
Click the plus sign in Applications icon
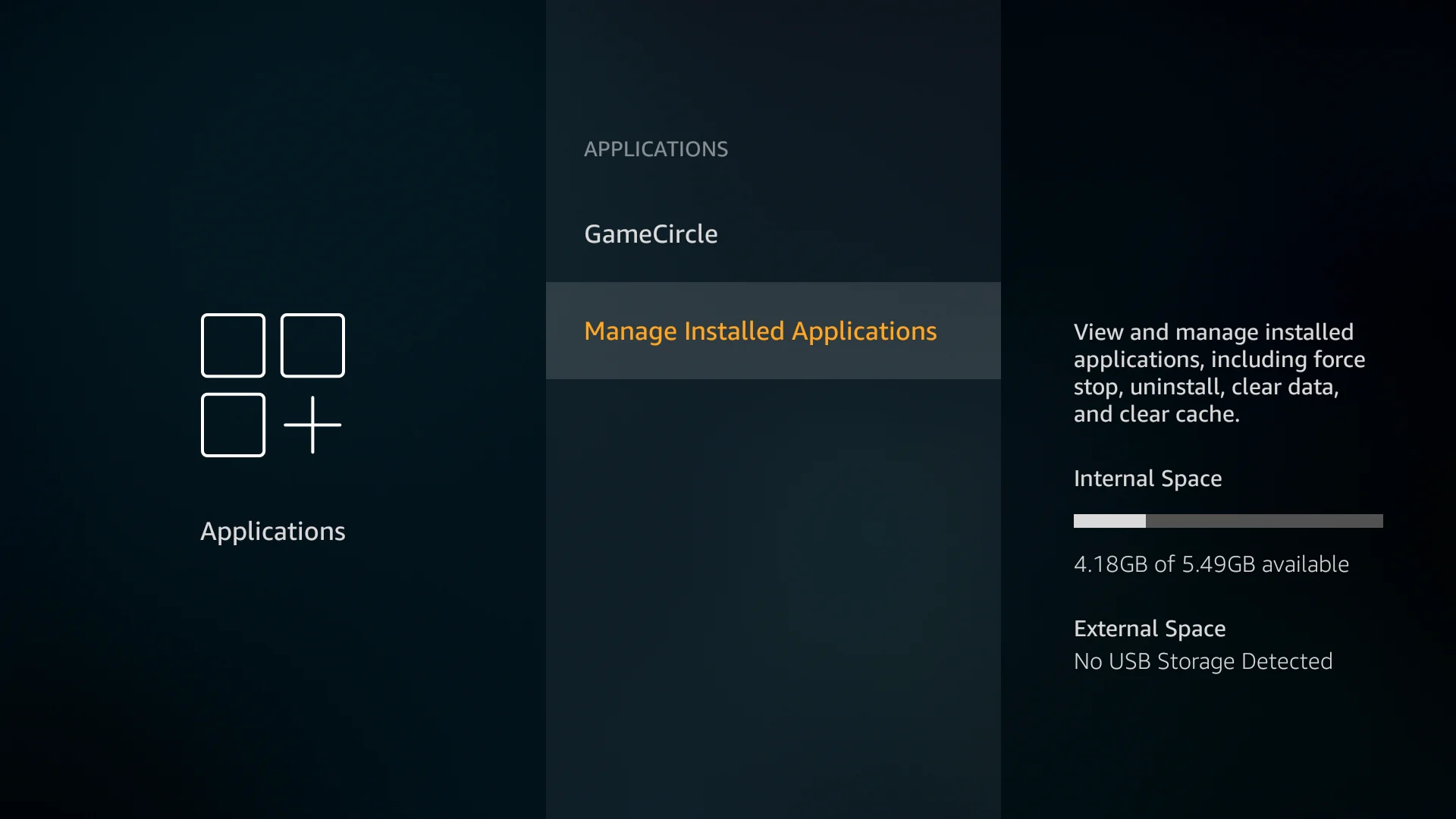(312, 425)
